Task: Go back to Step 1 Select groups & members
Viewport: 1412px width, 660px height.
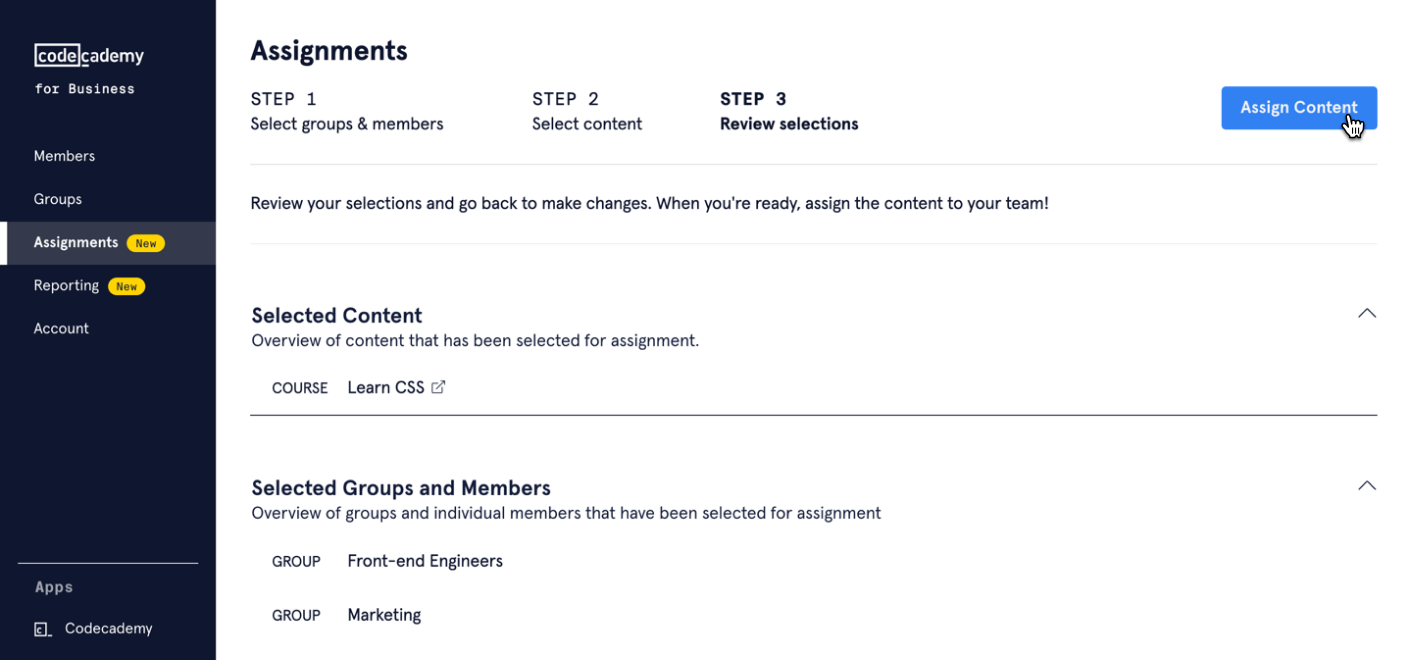Action: tap(346, 112)
